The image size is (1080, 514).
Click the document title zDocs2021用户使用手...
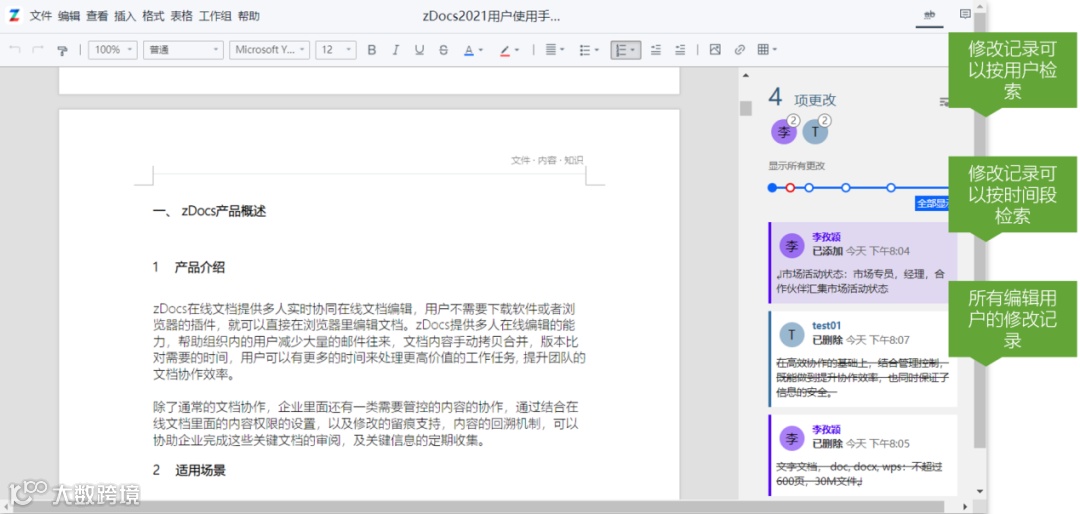pyautogui.click(x=491, y=16)
